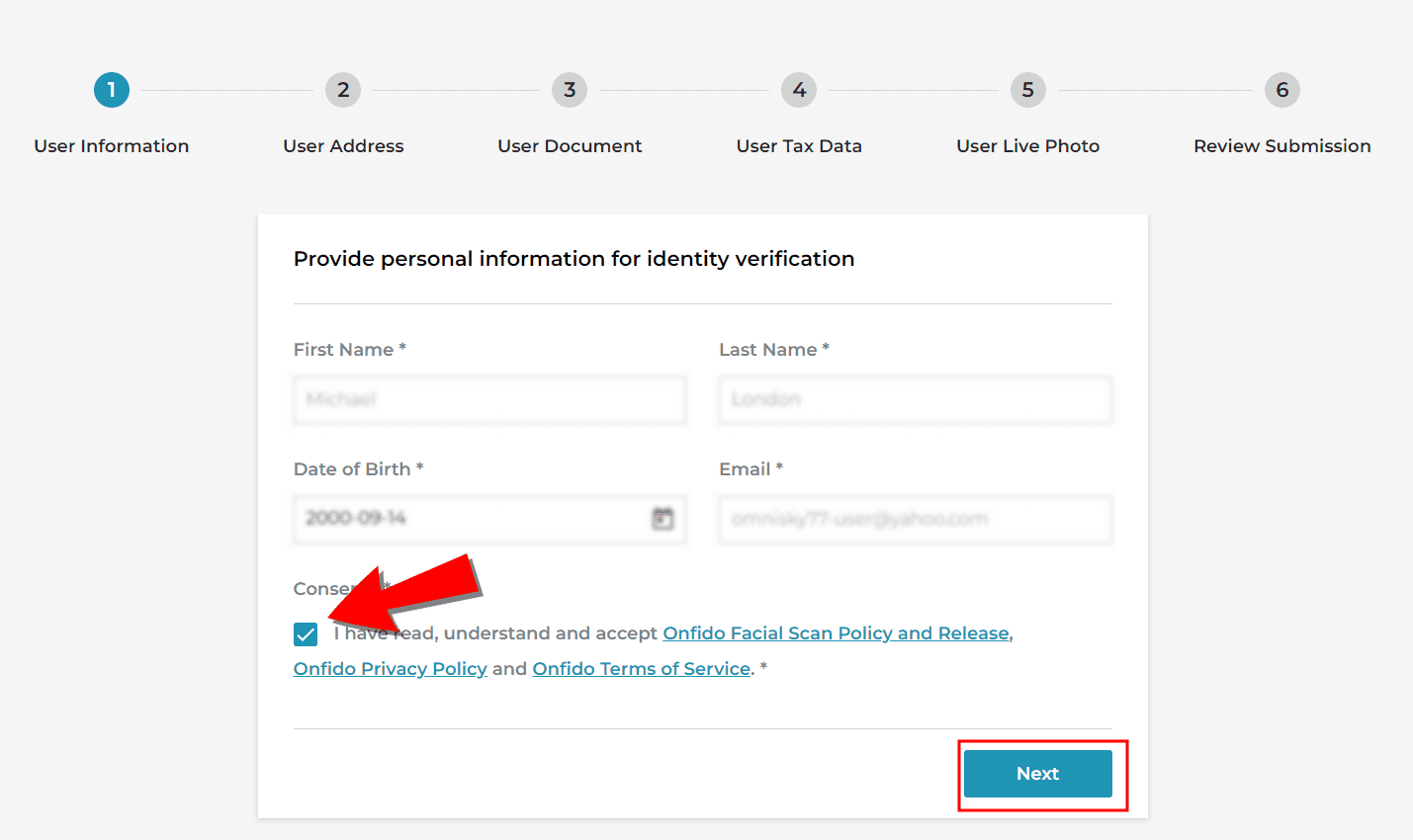Image resolution: width=1413 pixels, height=840 pixels.
Task: Click the Next button
Action: pos(1038,774)
